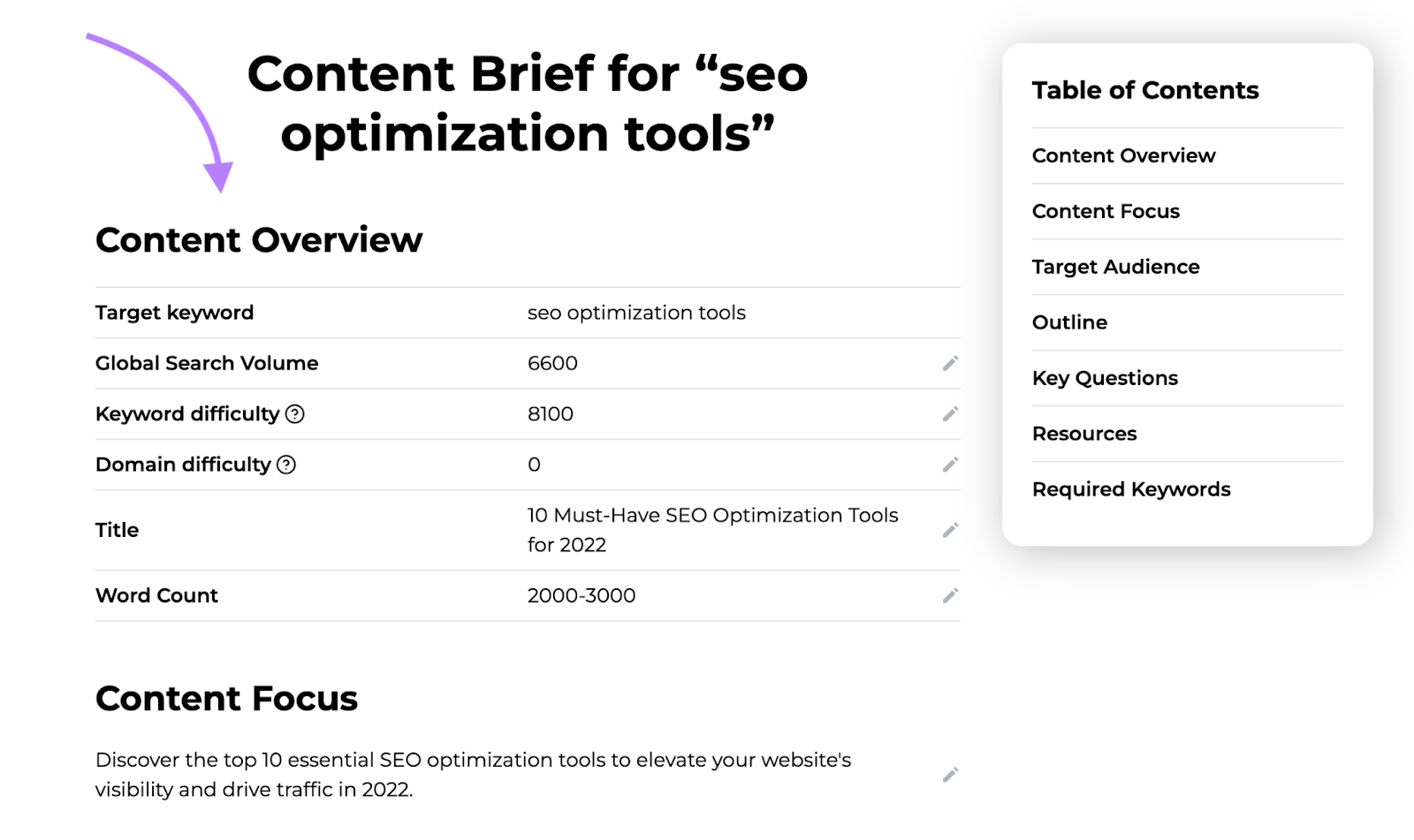This screenshot has width=1414, height=840.
Task: Click pencil icon for Keyword difficulty
Action: [x=950, y=413]
